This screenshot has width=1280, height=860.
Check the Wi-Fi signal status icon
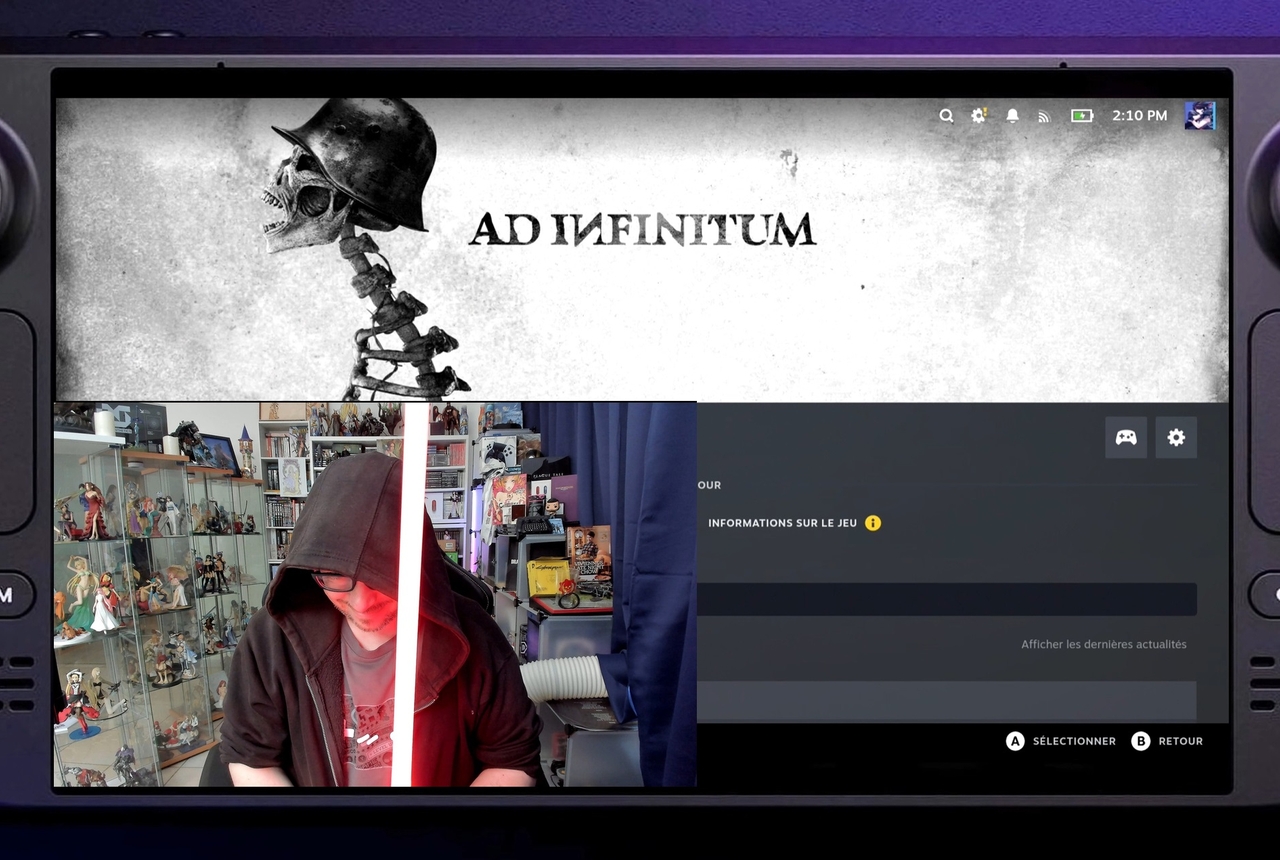(x=1044, y=116)
